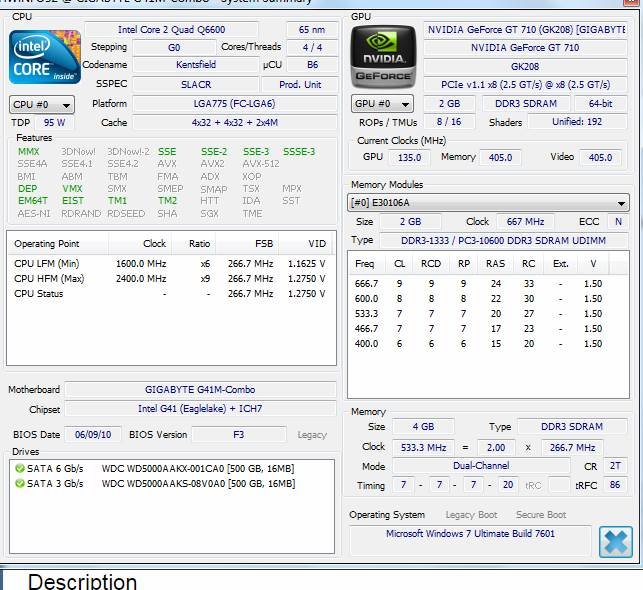Click the AES-NI feature label
Image resolution: width=643 pixels, height=590 pixels.
click(x=34, y=214)
